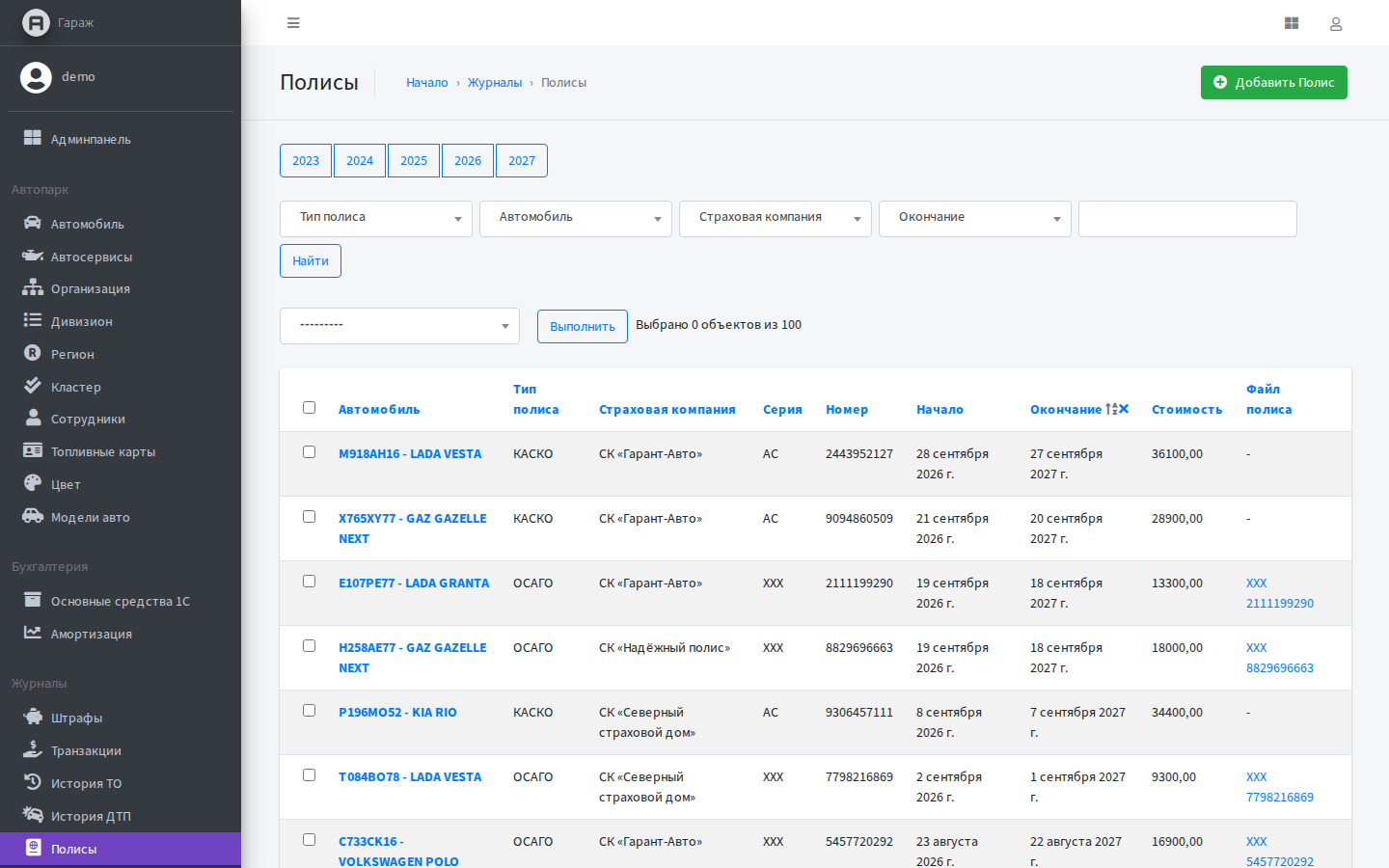Tick the checkbox for M918AH16 LADA VESTA row

tap(309, 451)
